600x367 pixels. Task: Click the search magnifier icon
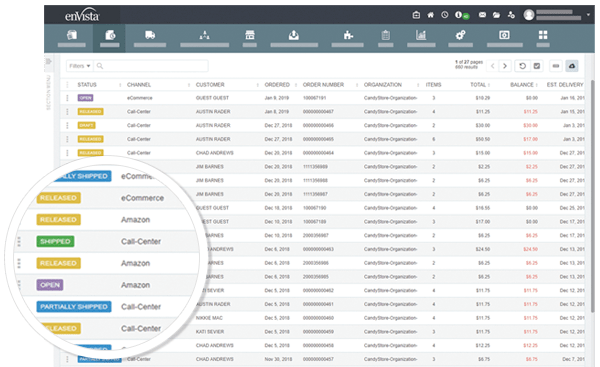coord(100,66)
